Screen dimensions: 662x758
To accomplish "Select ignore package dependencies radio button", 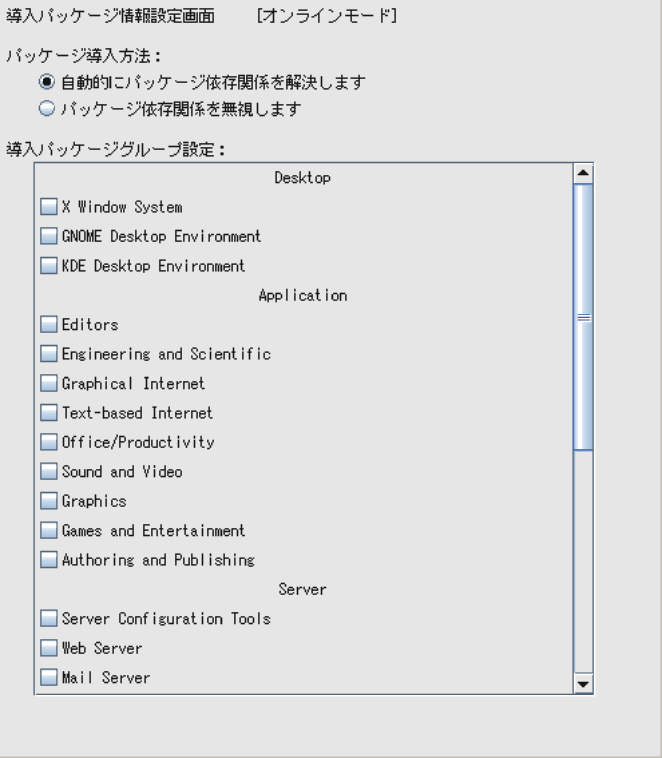I will (x=44, y=108).
